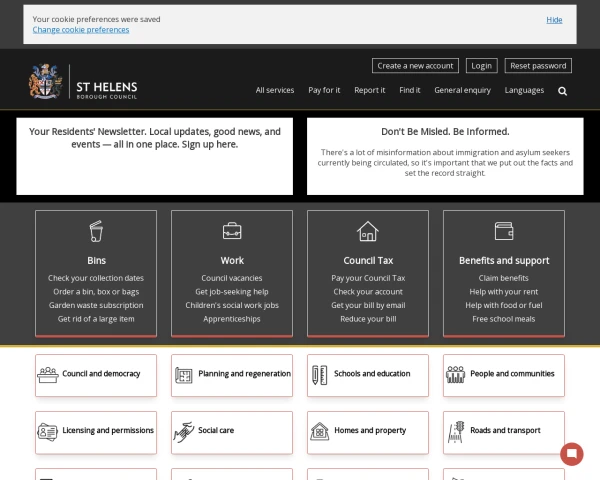The height and width of the screenshot is (480, 600).
Task: Open the red chat bubble widget
Action: (571, 454)
